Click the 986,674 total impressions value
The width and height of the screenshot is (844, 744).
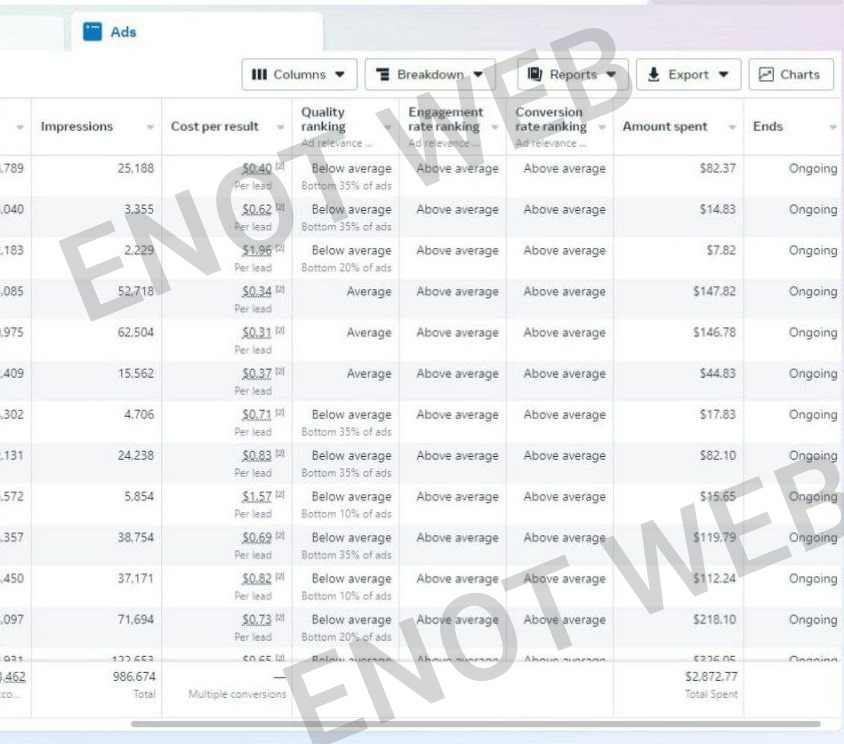click(x=134, y=677)
